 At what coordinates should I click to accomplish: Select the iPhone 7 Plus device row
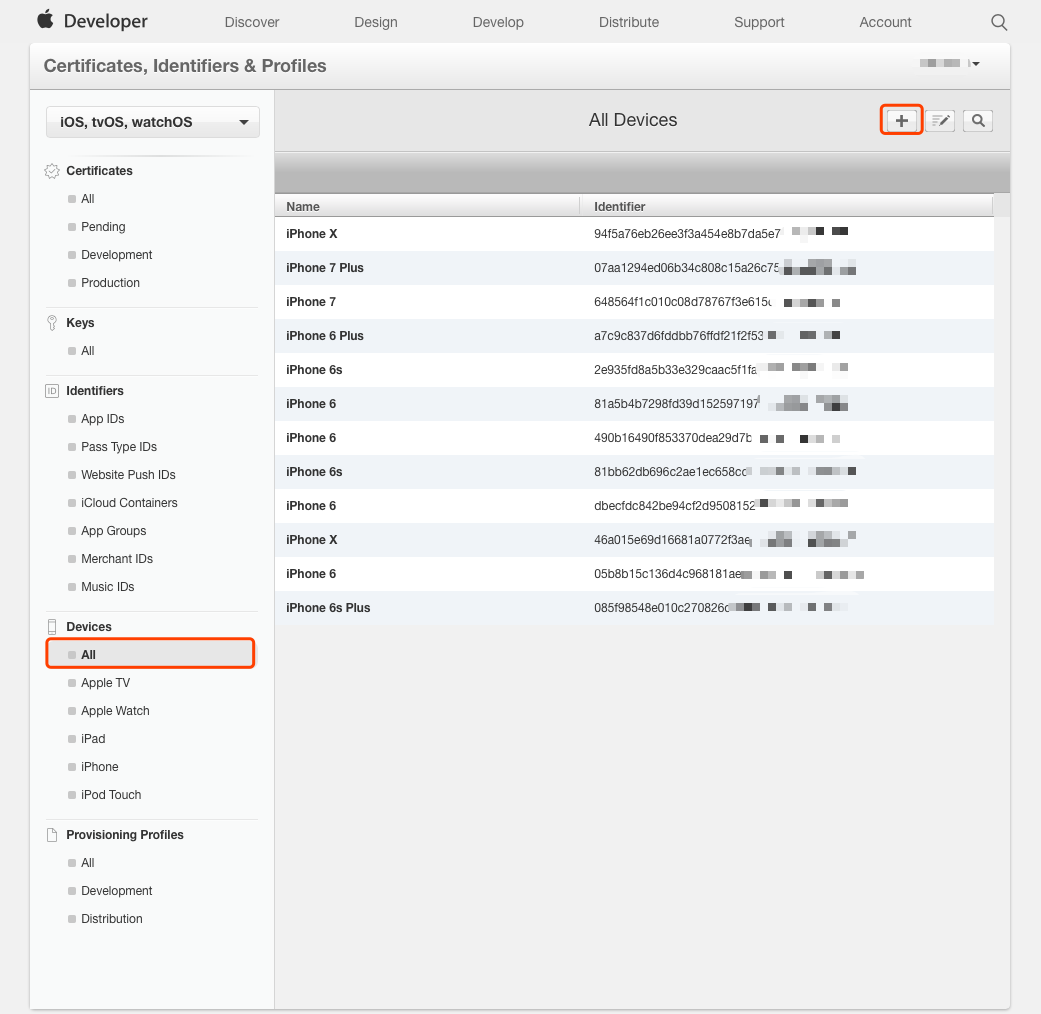[x=634, y=268]
